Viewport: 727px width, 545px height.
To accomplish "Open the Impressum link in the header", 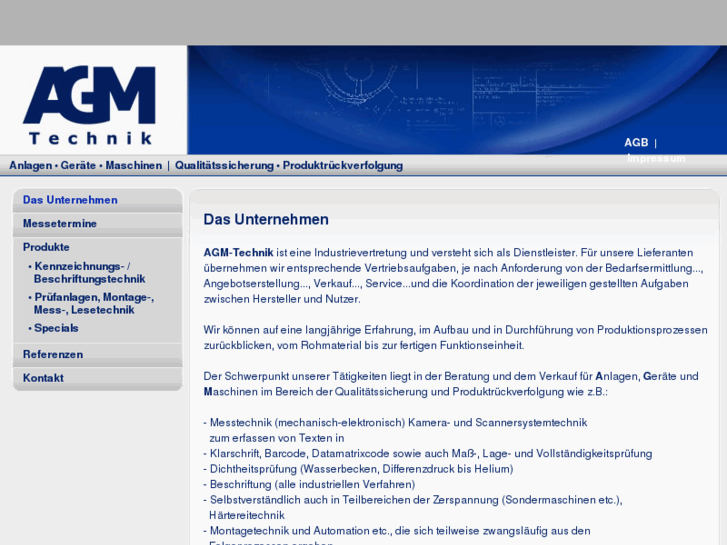I will pos(656,158).
